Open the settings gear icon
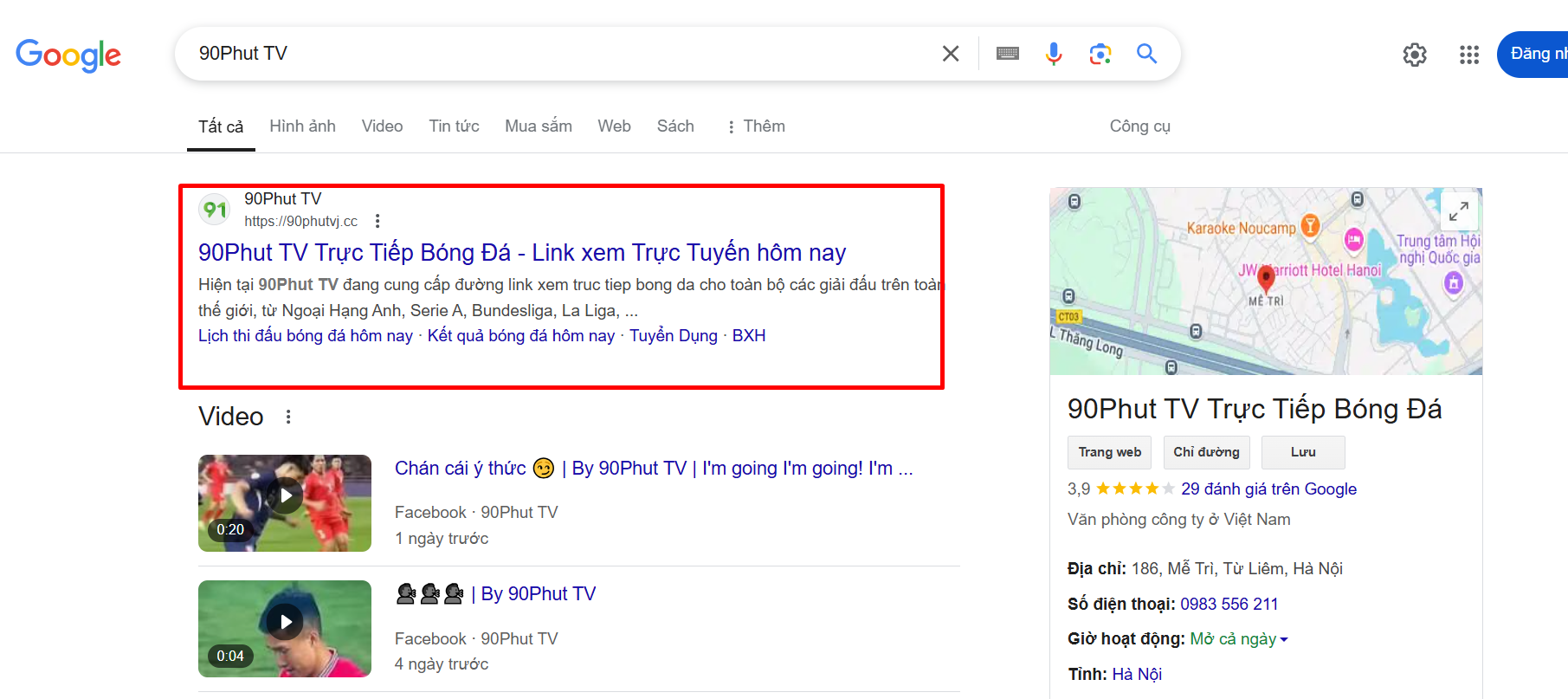 pyautogui.click(x=1415, y=55)
